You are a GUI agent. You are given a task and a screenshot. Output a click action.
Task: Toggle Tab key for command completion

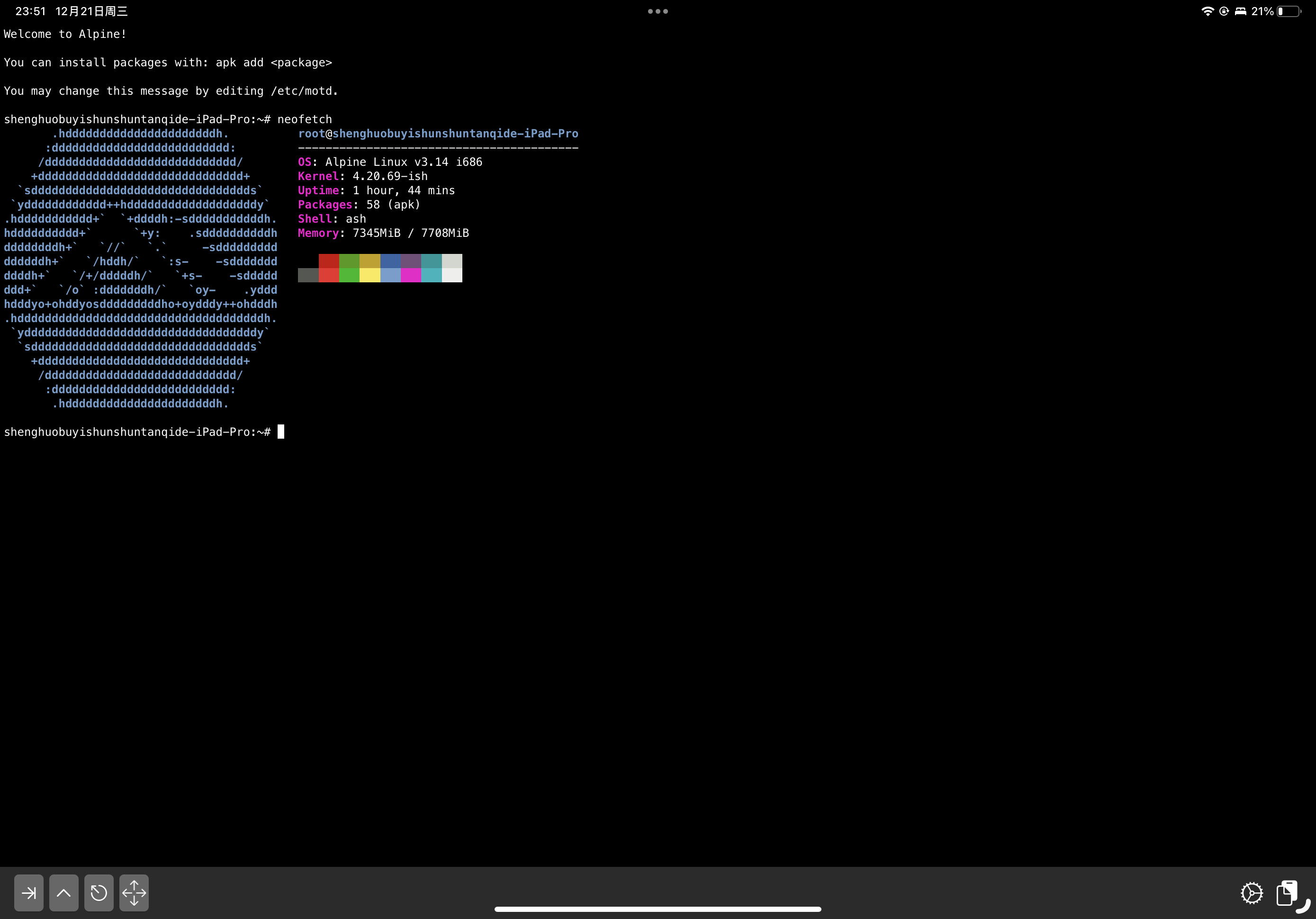[28, 892]
